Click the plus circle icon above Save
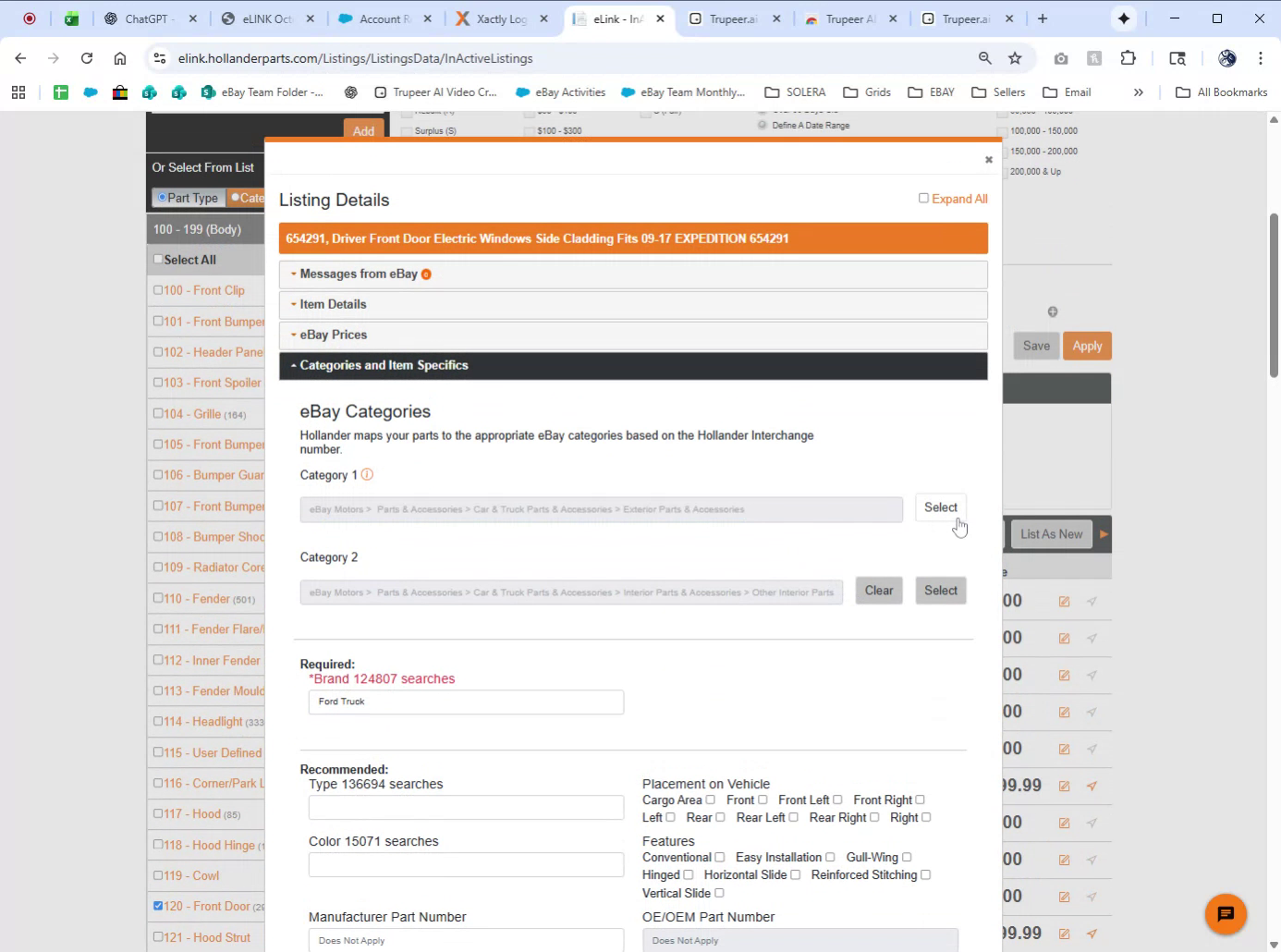 1053,312
